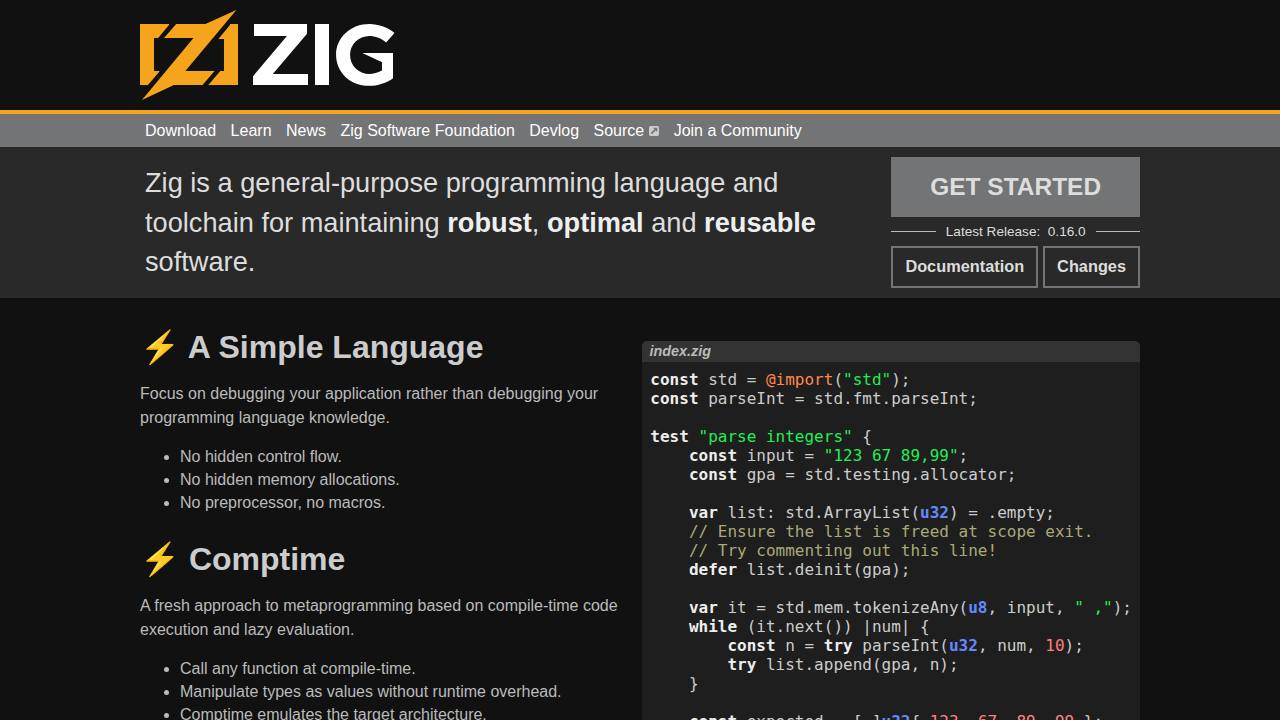
Task: Open the Documentation button
Action: [x=964, y=267]
